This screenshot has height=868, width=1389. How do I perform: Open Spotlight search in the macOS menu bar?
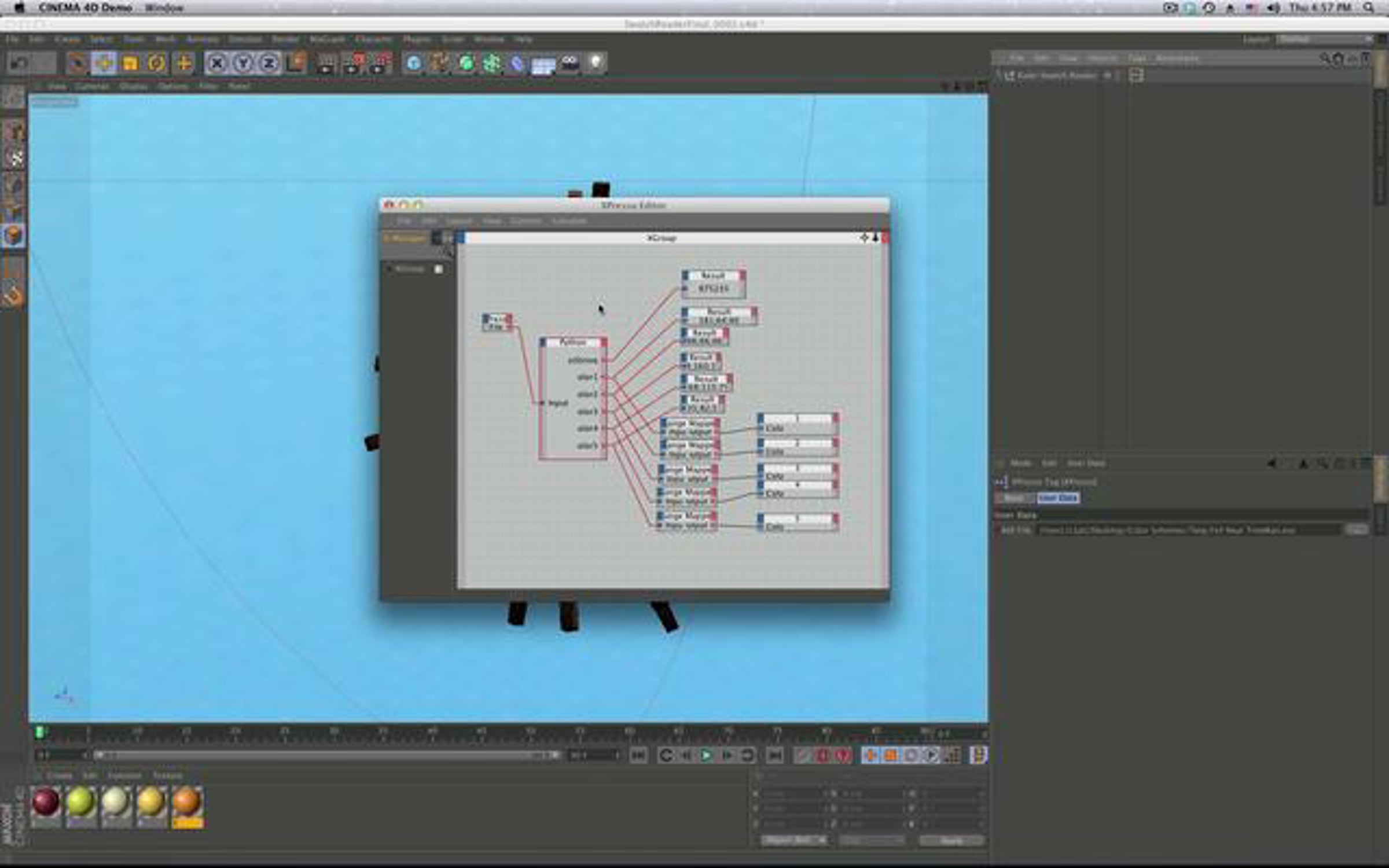point(1369,8)
